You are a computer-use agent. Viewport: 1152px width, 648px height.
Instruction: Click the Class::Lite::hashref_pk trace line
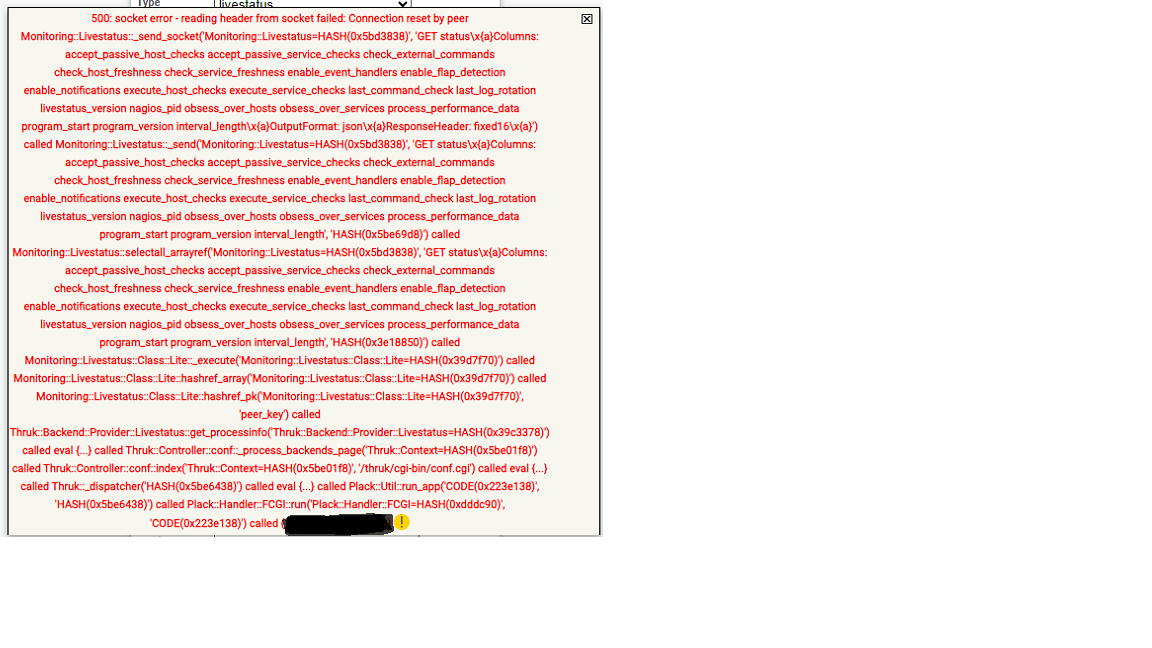coord(279,397)
